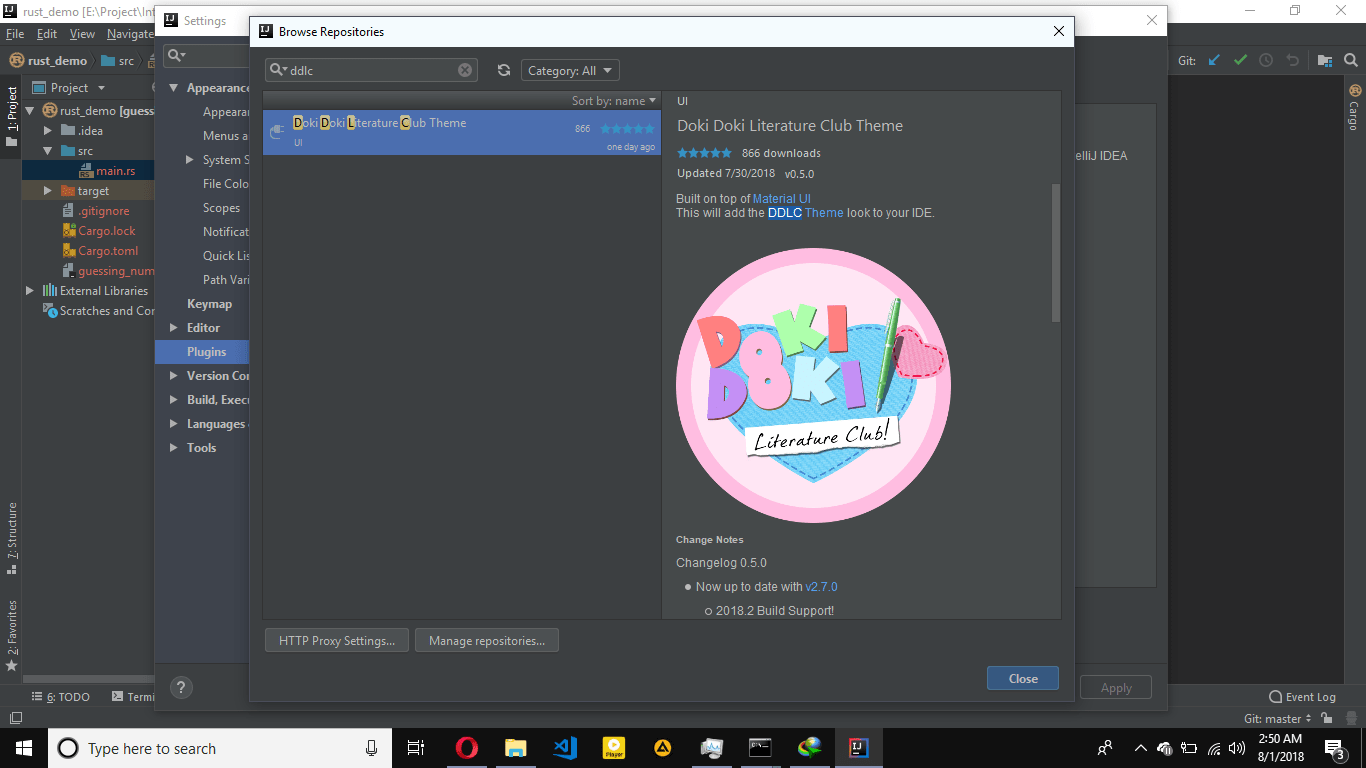
Task: Open Visual Studio Code from taskbar
Action: coord(564,747)
